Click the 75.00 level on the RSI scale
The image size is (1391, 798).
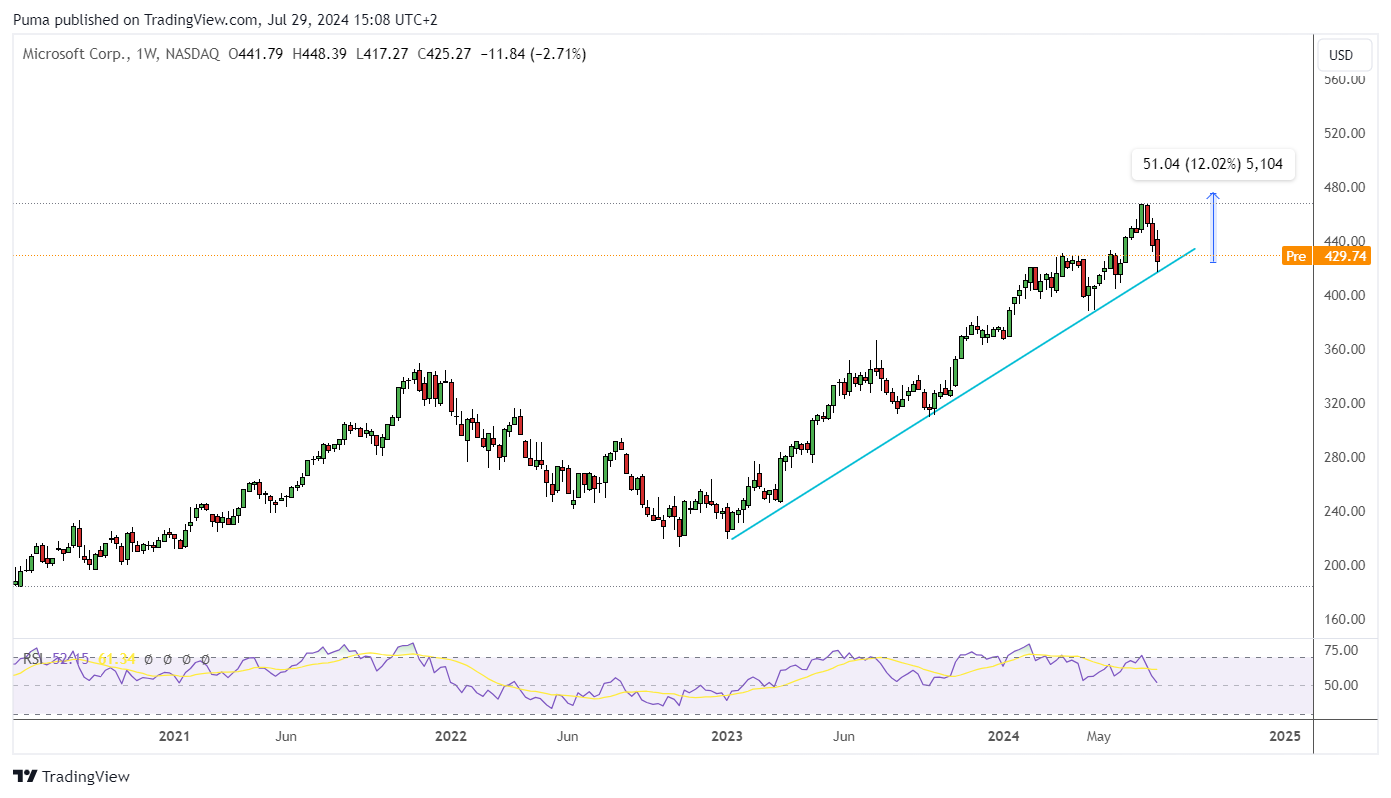click(1341, 650)
